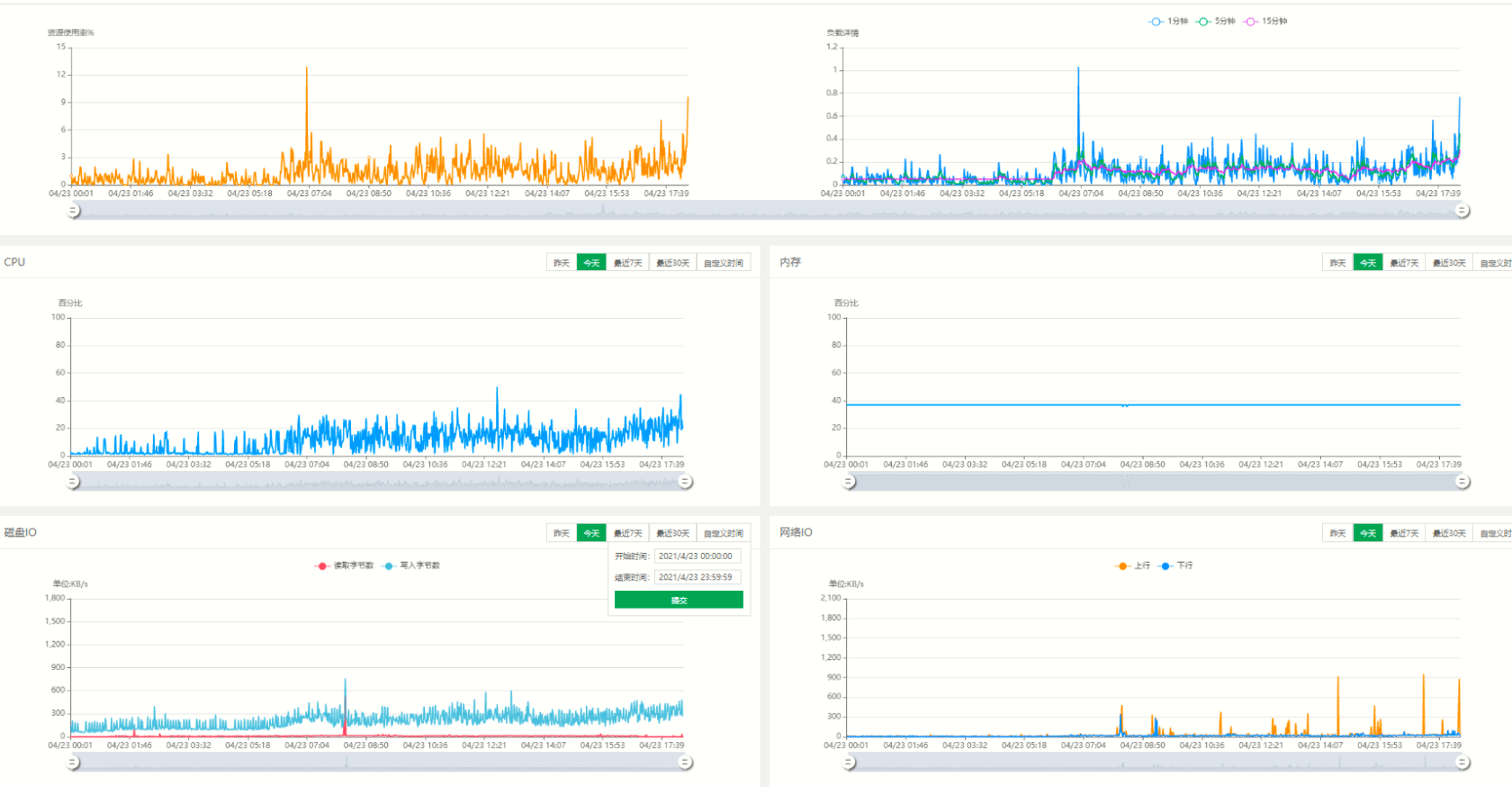Image resolution: width=1512 pixels, height=787 pixels.
Task: Click the 资源使用率% chart label
Action: click(71, 32)
